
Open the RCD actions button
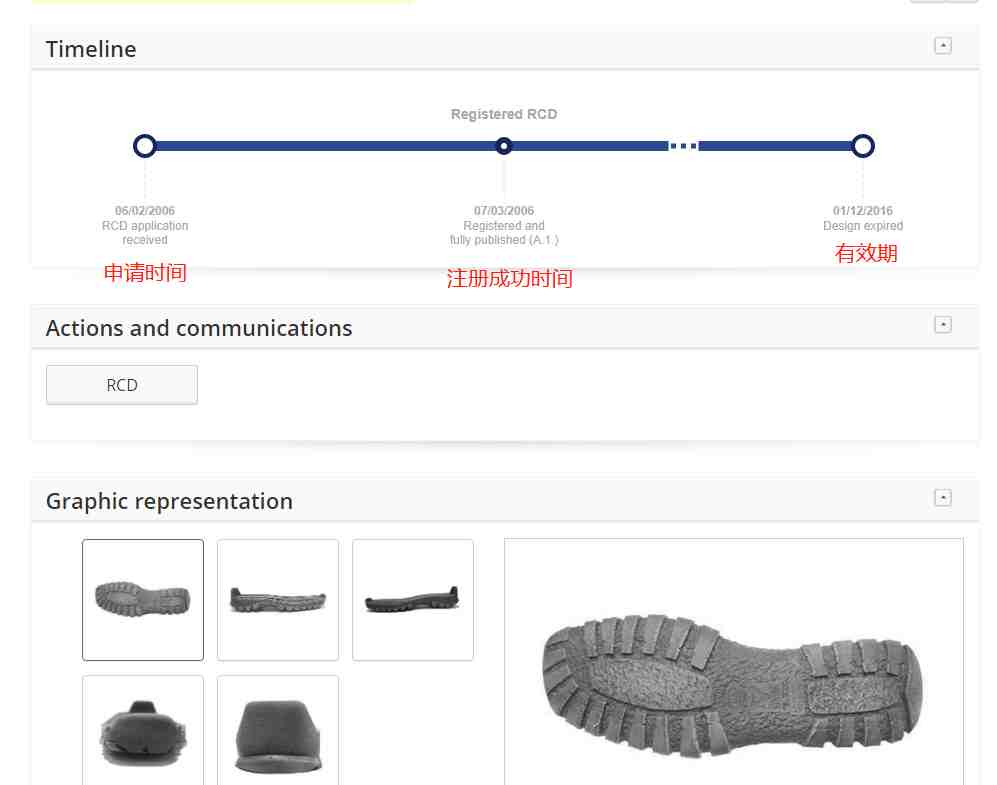[122, 385]
